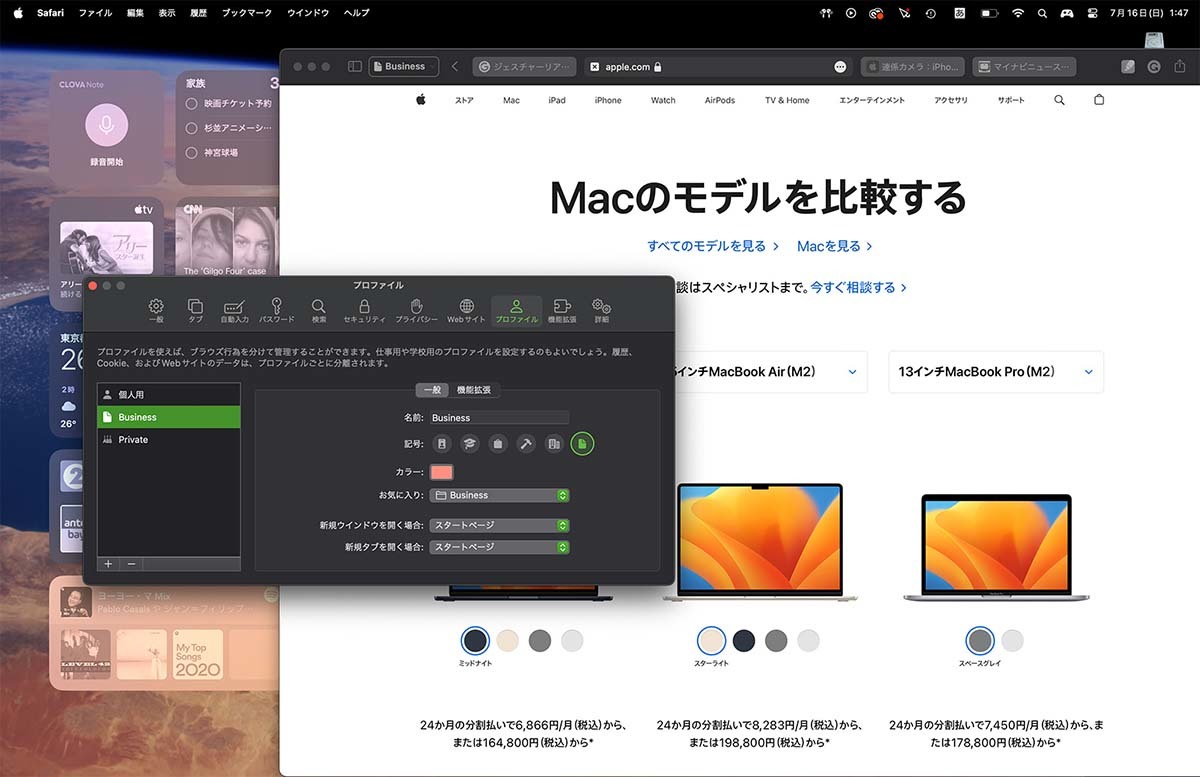Select silver color for the middle MacBook Air
This screenshot has height=777, width=1200.
(x=808, y=640)
